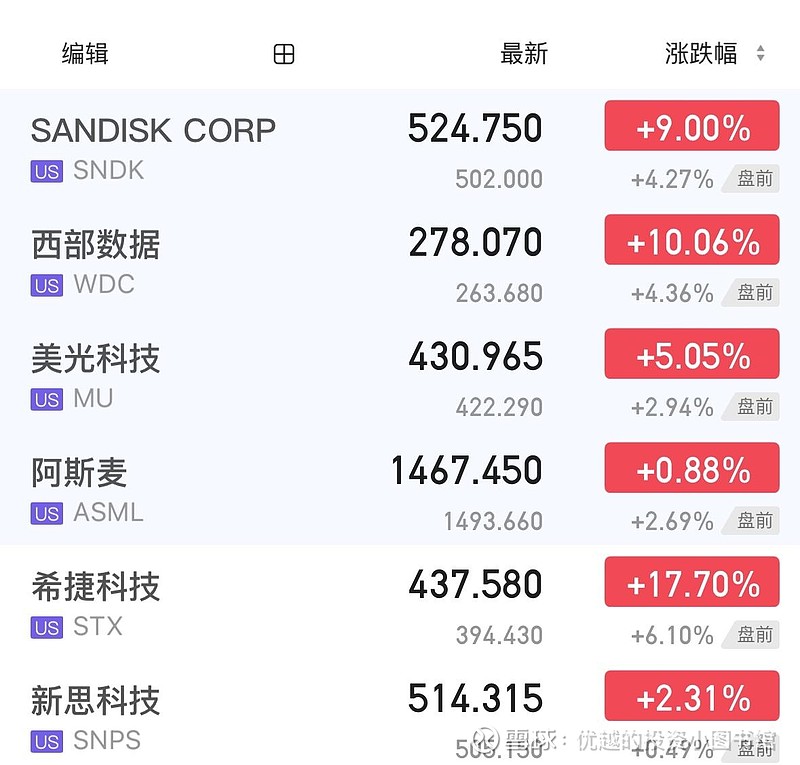Toggle SANDISK +9.00% change badge
The height and width of the screenshot is (765, 800).
pyautogui.click(x=692, y=127)
